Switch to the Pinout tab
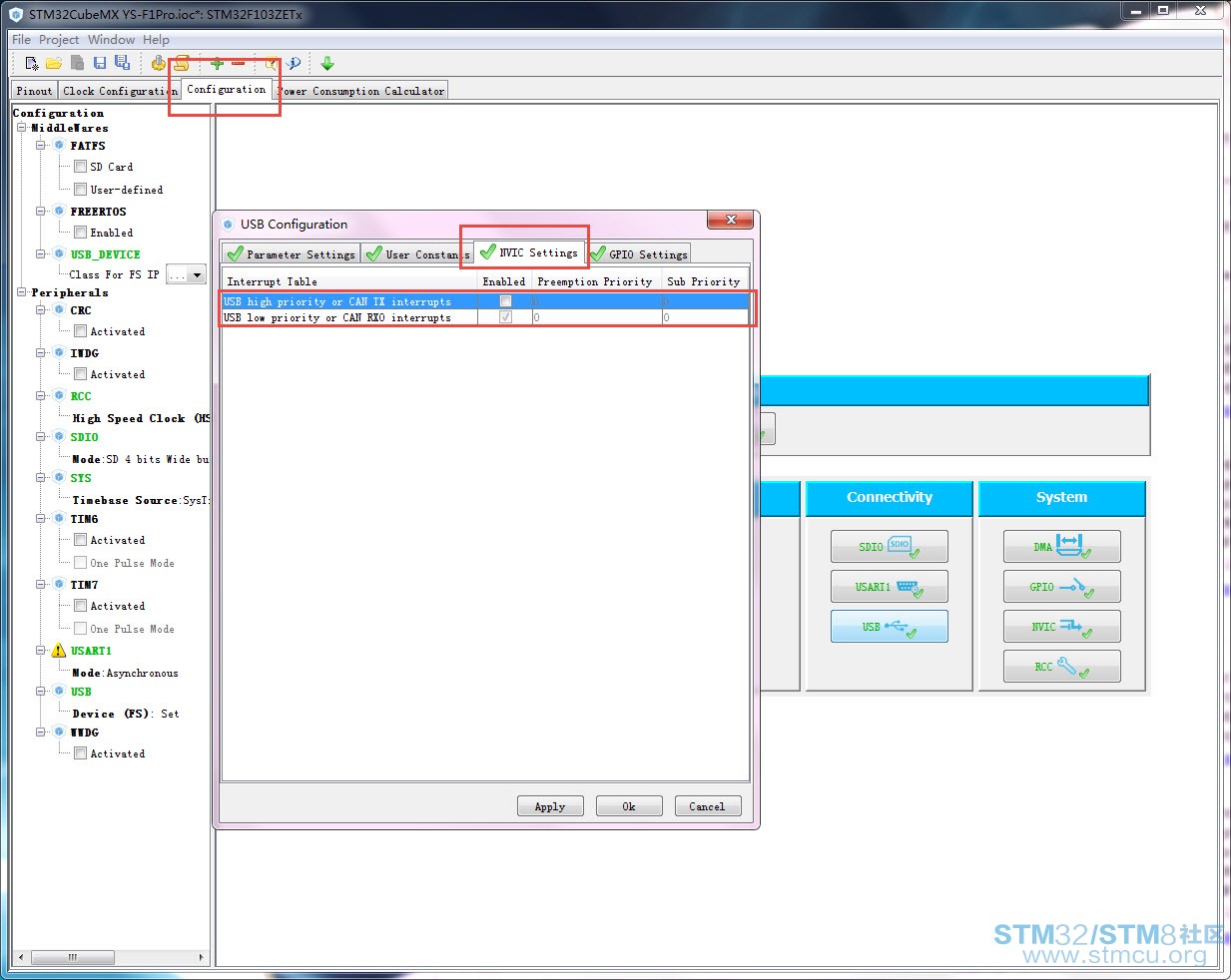Viewport: 1231px width, 980px height. pos(34,91)
